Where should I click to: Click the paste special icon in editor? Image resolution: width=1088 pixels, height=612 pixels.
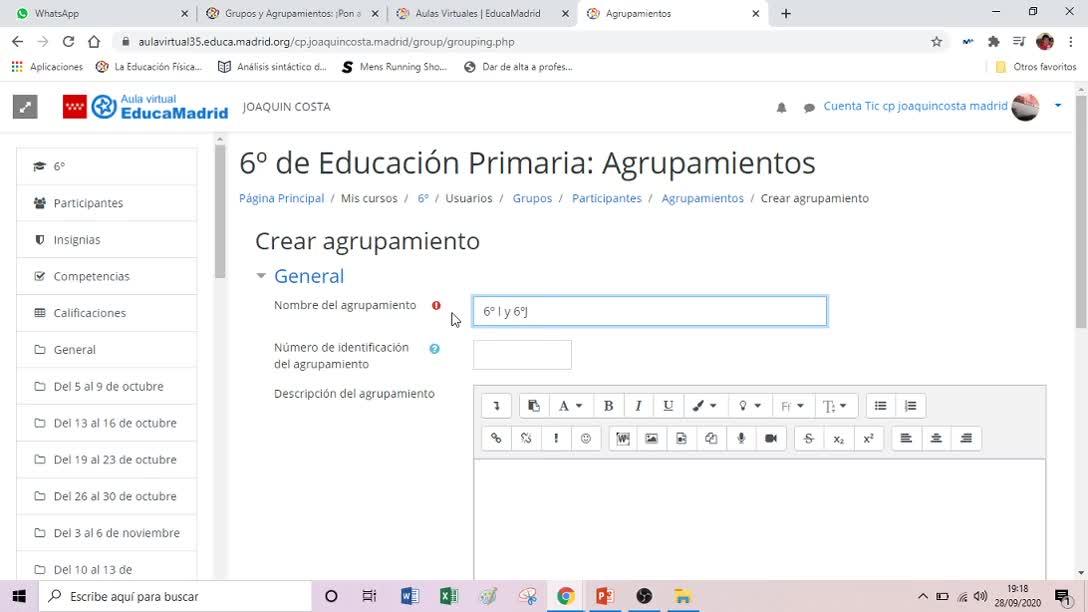[x=534, y=406]
